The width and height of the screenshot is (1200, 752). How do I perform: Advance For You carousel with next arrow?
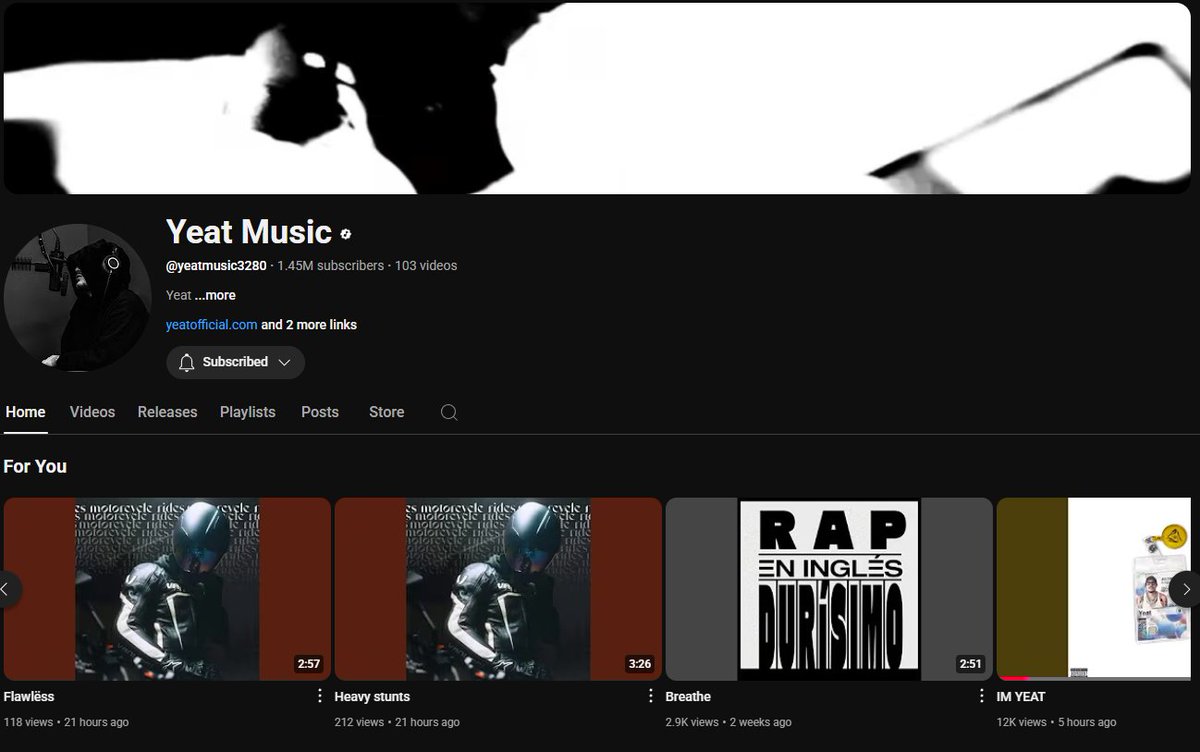click(x=1185, y=589)
